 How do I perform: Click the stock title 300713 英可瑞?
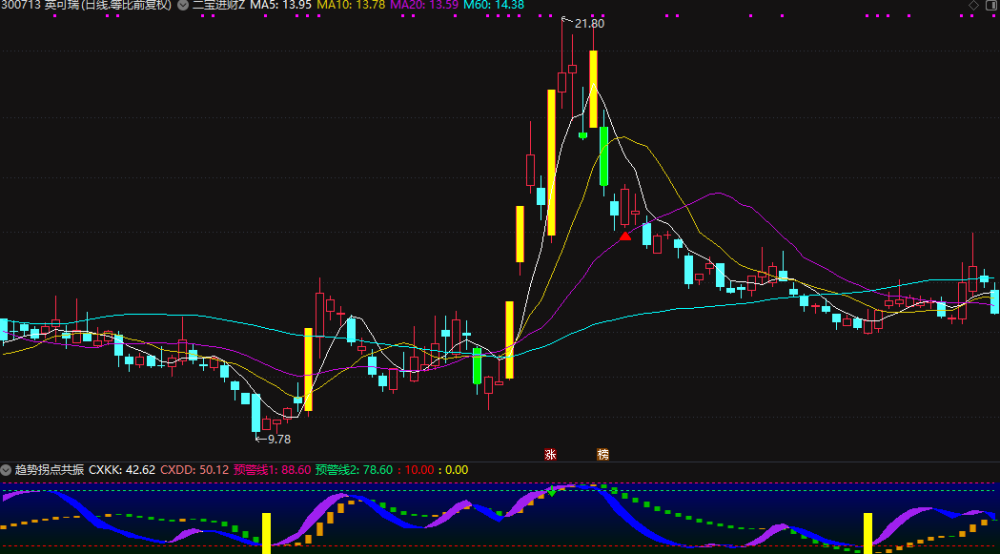pyautogui.click(x=40, y=5)
